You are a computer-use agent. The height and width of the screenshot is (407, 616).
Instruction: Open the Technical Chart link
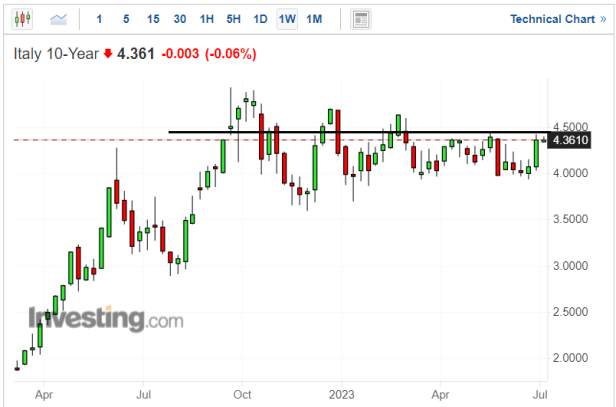click(558, 19)
